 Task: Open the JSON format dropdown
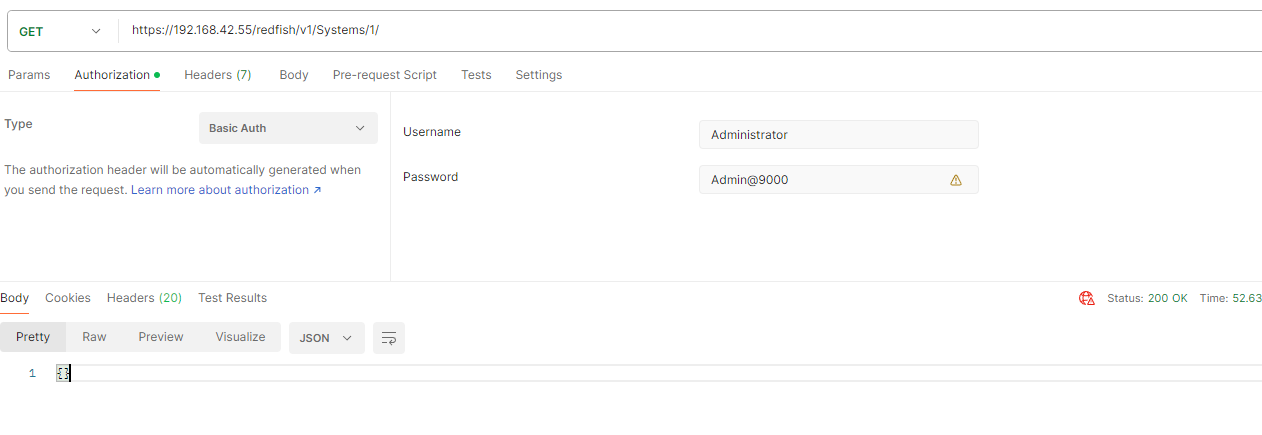click(326, 338)
